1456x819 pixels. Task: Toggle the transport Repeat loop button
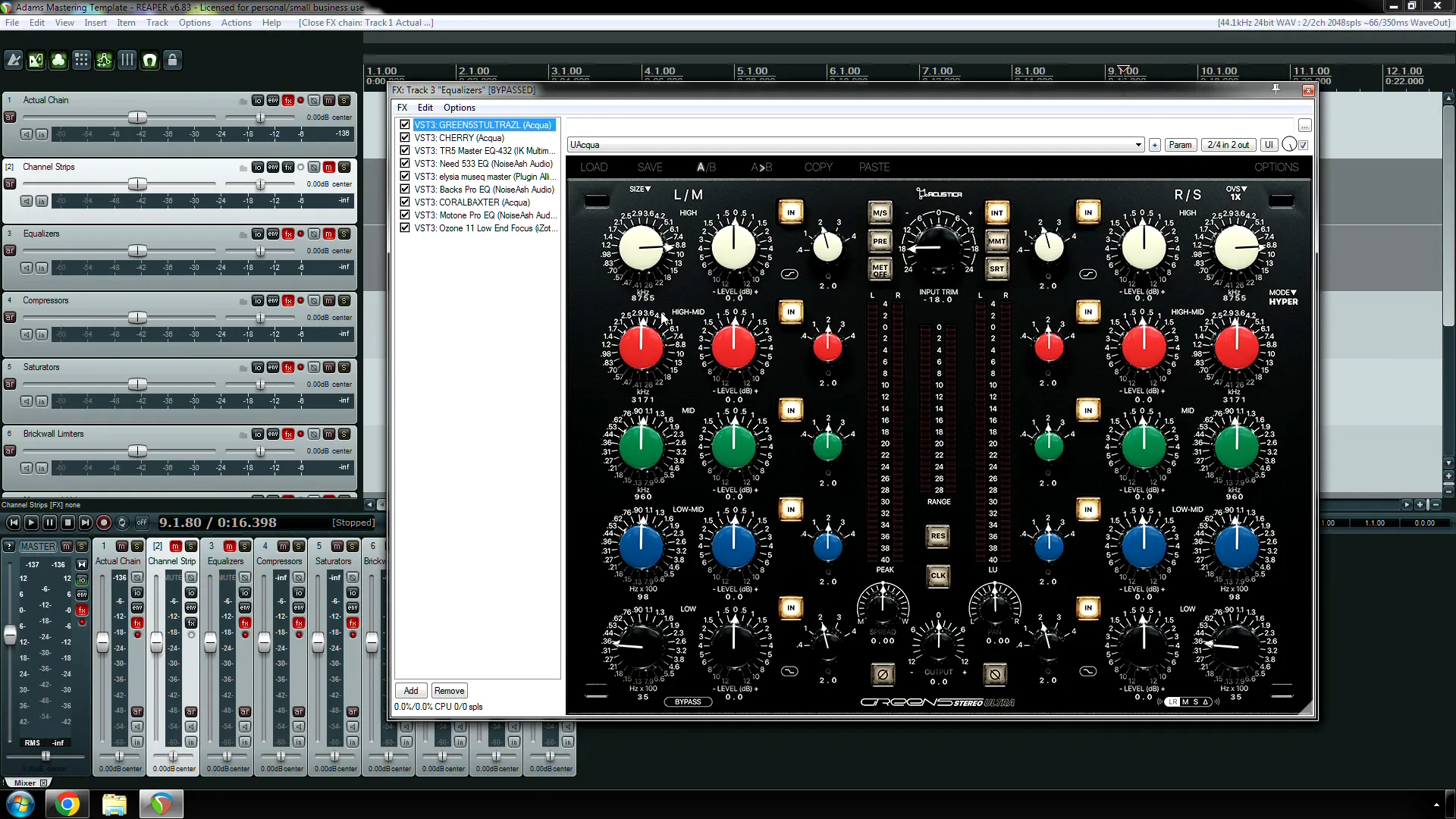coord(122,522)
